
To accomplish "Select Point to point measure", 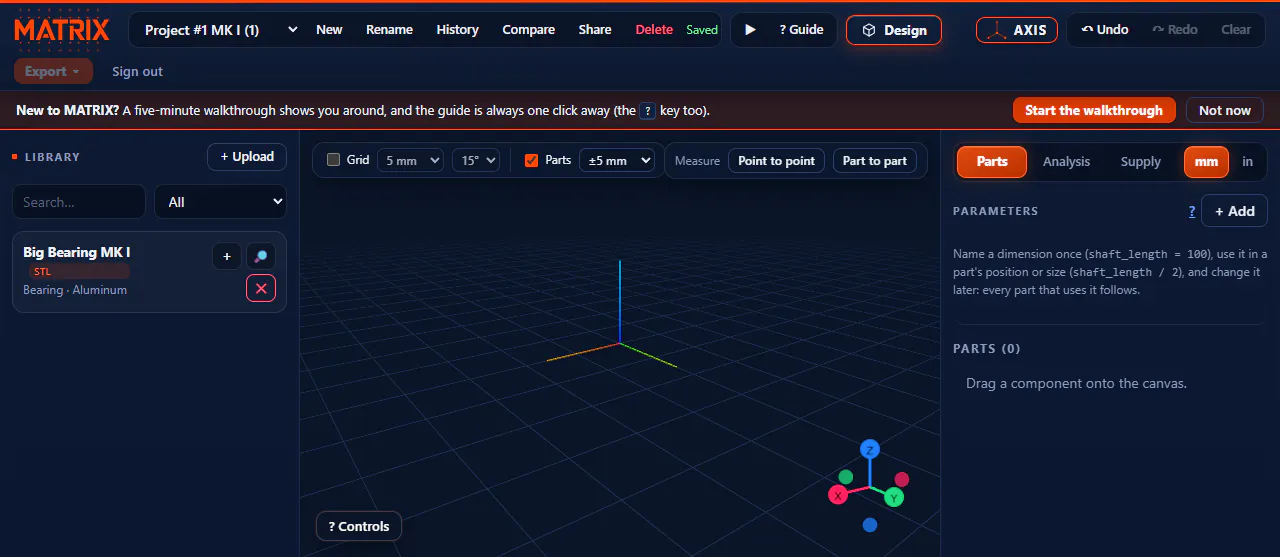I will pyautogui.click(x=776, y=160).
